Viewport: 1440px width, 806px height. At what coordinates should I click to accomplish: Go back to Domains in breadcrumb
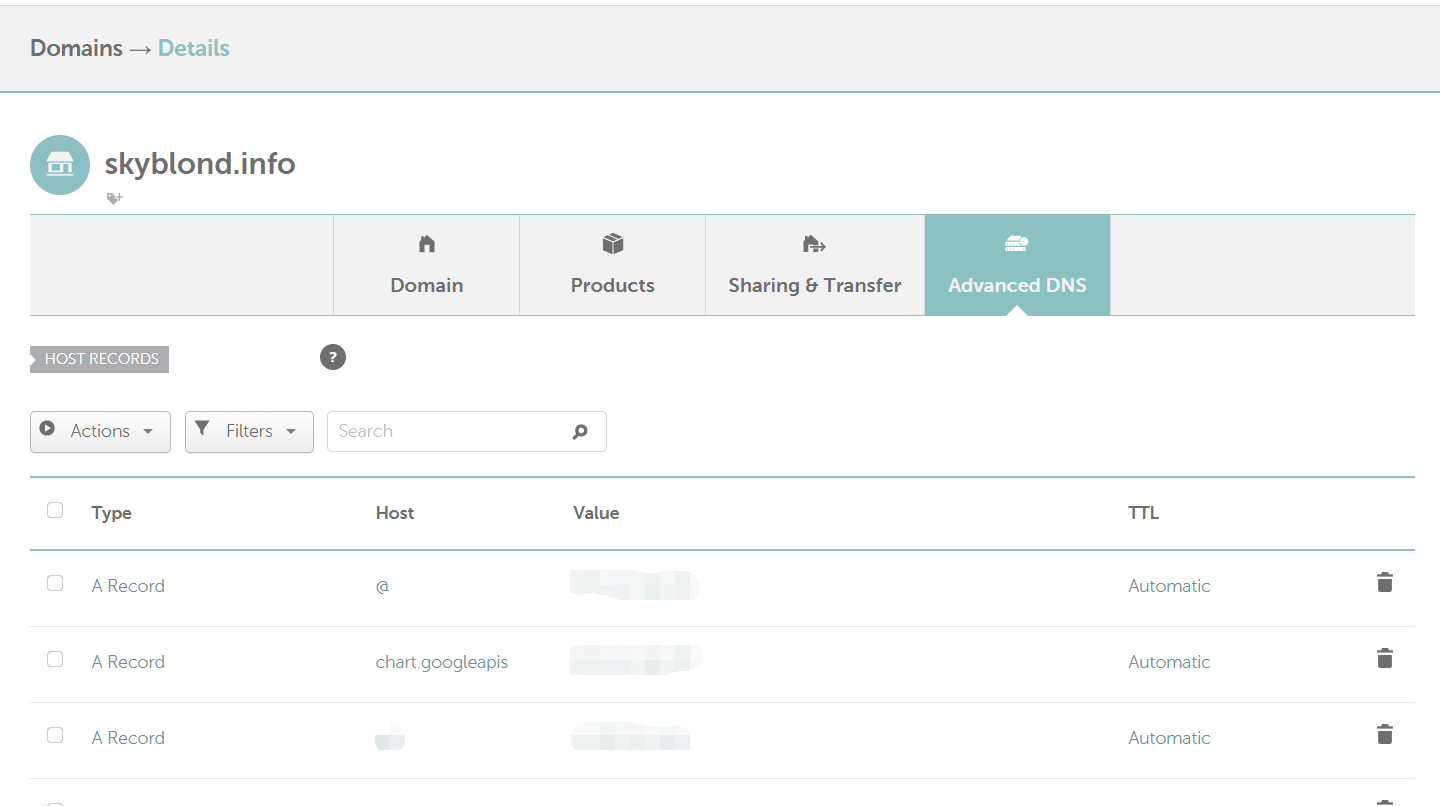pos(76,48)
